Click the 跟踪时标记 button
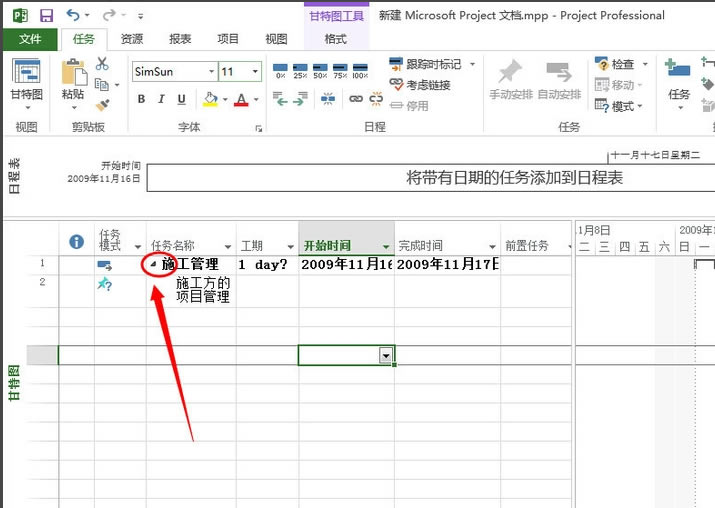 point(425,64)
